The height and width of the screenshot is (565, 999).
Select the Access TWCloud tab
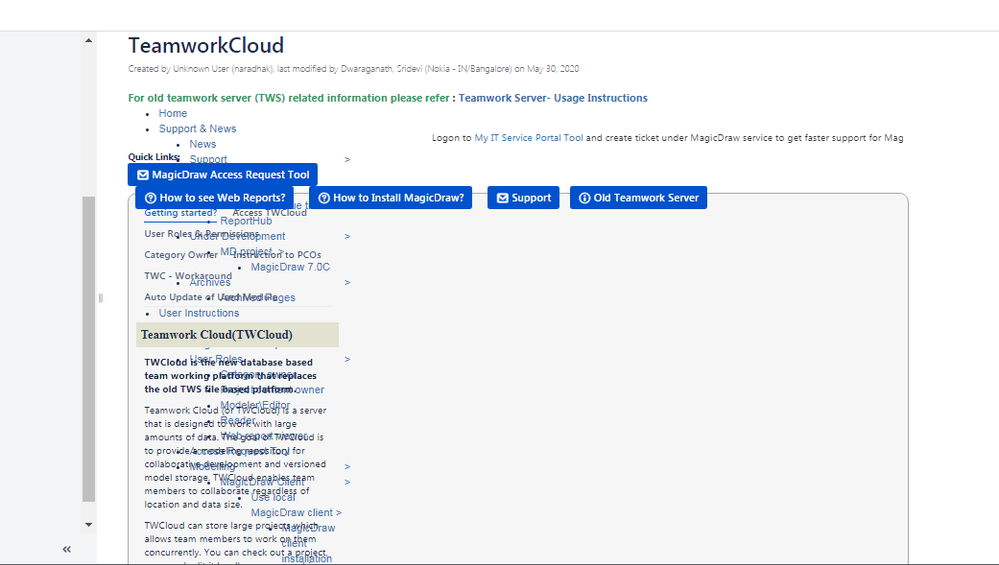coord(270,213)
